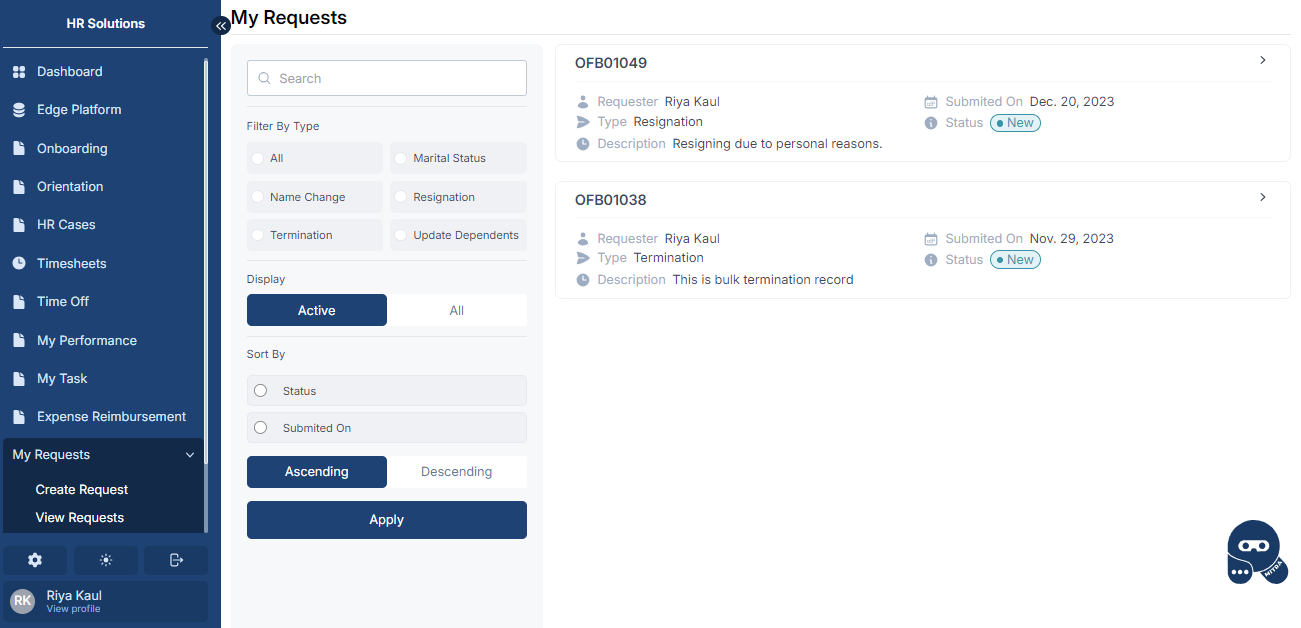Image resolution: width=1301 pixels, height=628 pixels.
Task: Click 'This is bulk termination record' text
Action: point(763,280)
